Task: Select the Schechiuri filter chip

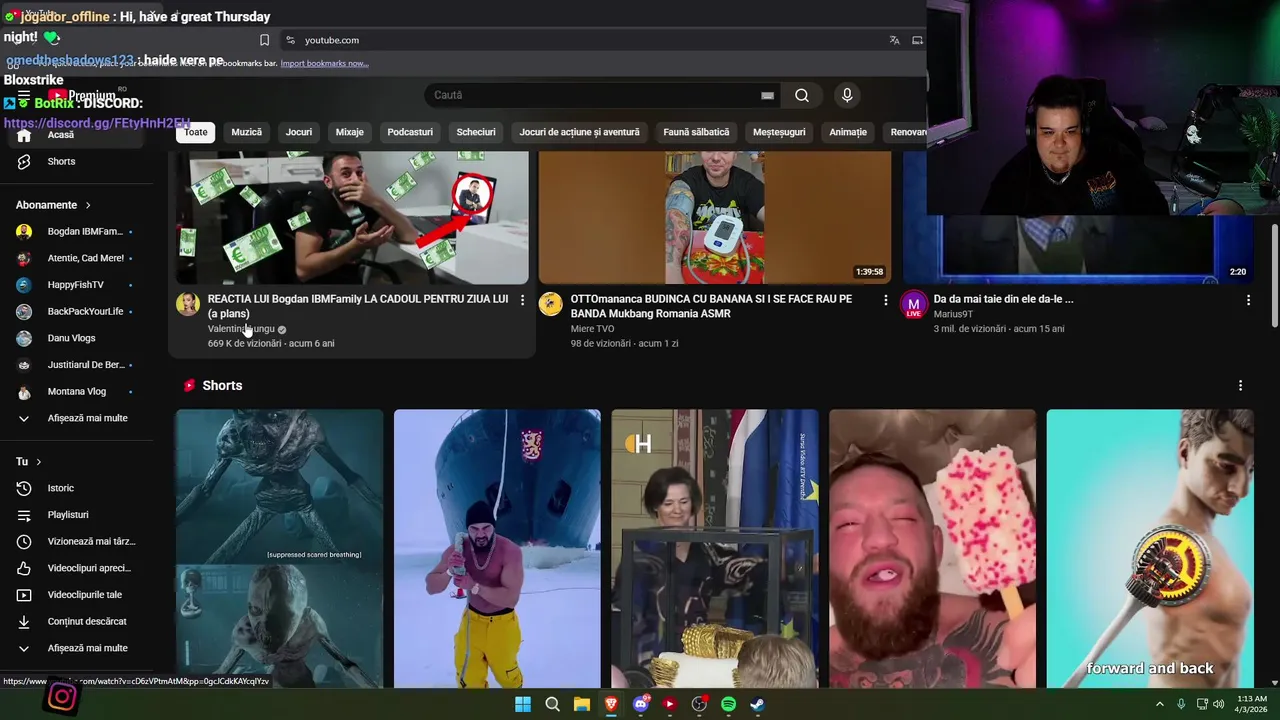Action: click(476, 132)
